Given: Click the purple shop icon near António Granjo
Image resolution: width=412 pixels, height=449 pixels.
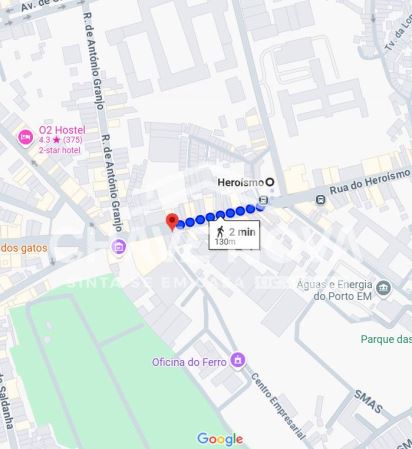Looking at the screenshot, I should tap(119, 247).
